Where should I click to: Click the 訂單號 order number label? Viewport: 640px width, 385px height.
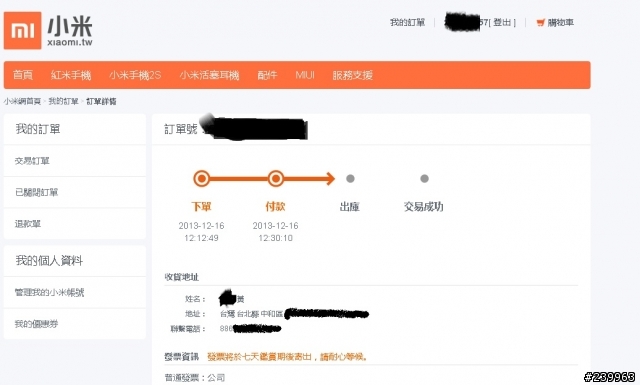pyautogui.click(x=181, y=129)
